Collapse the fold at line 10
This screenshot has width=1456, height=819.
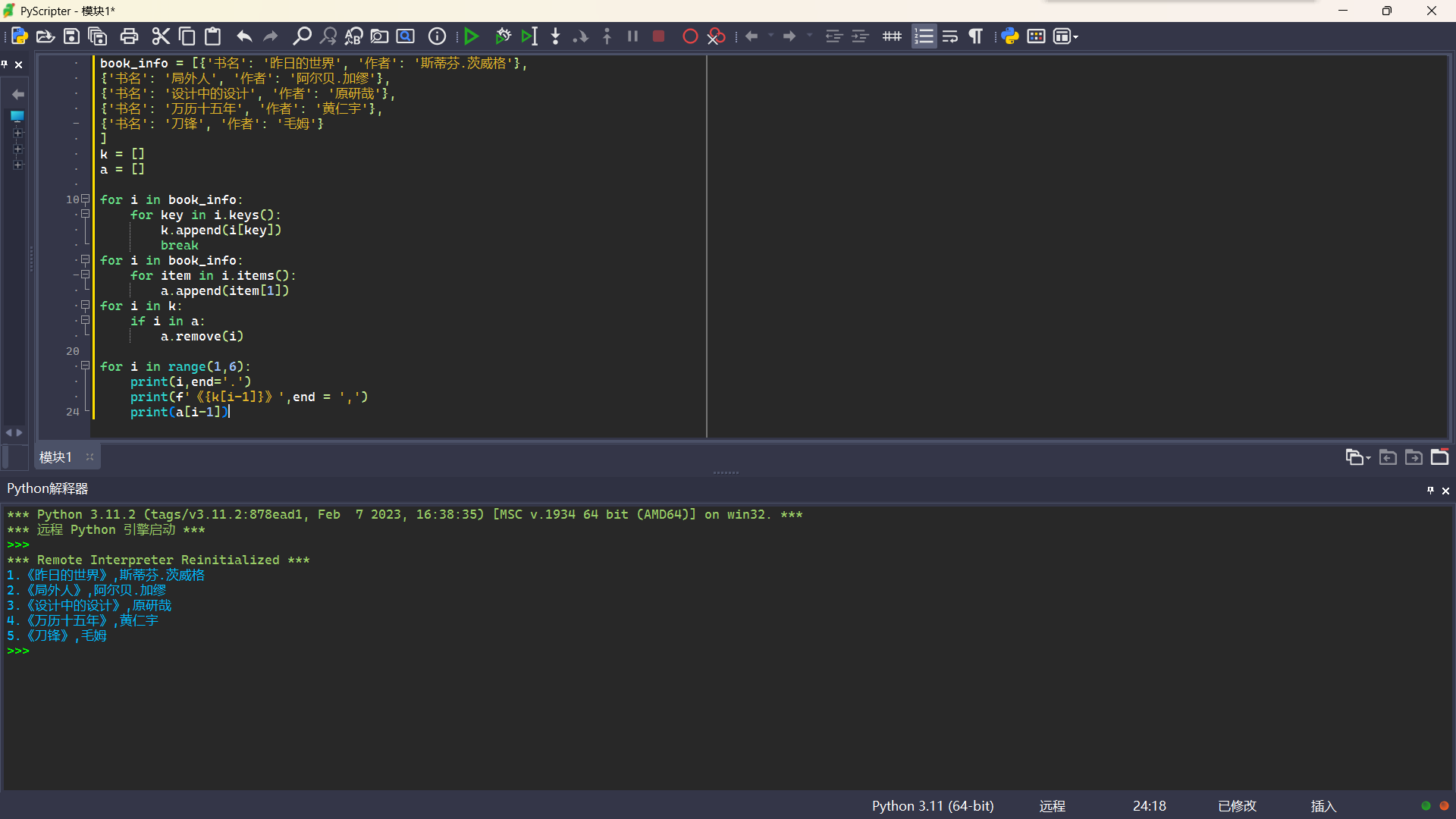pos(86,199)
